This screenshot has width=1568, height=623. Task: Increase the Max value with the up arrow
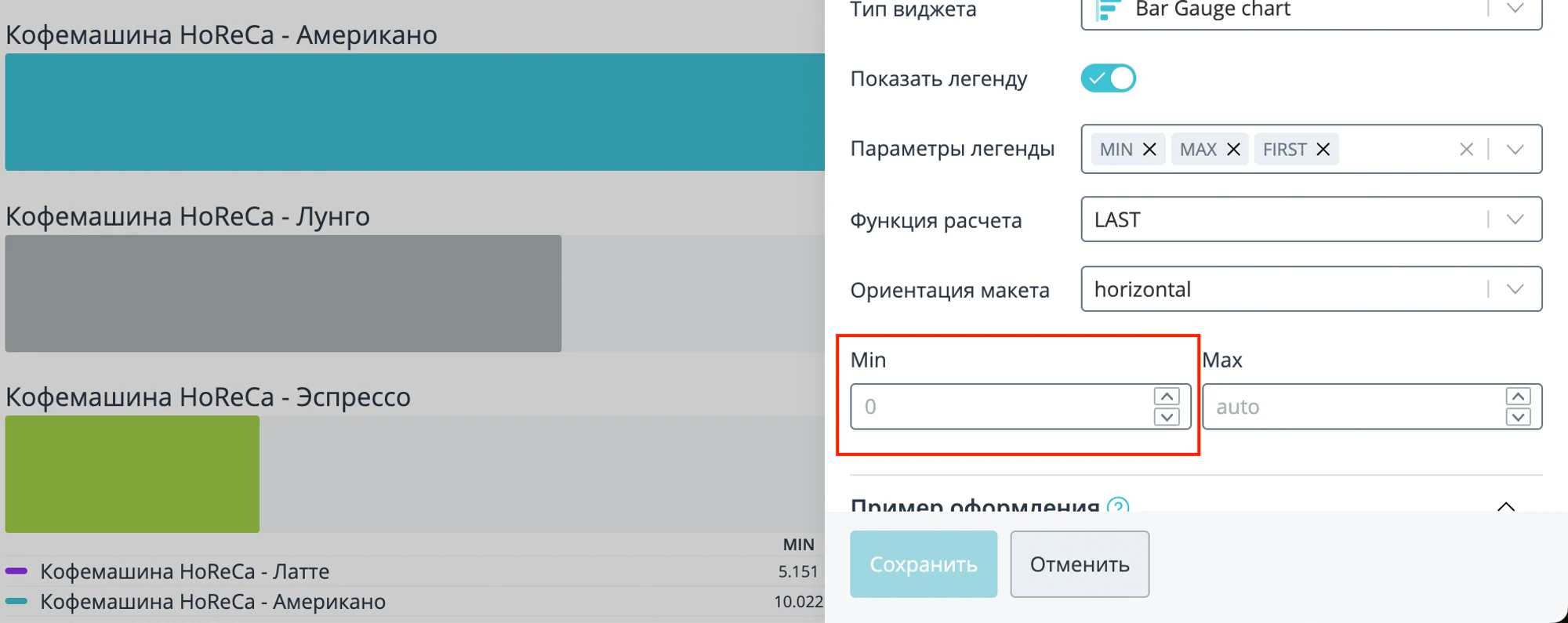[x=1518, y=397]
